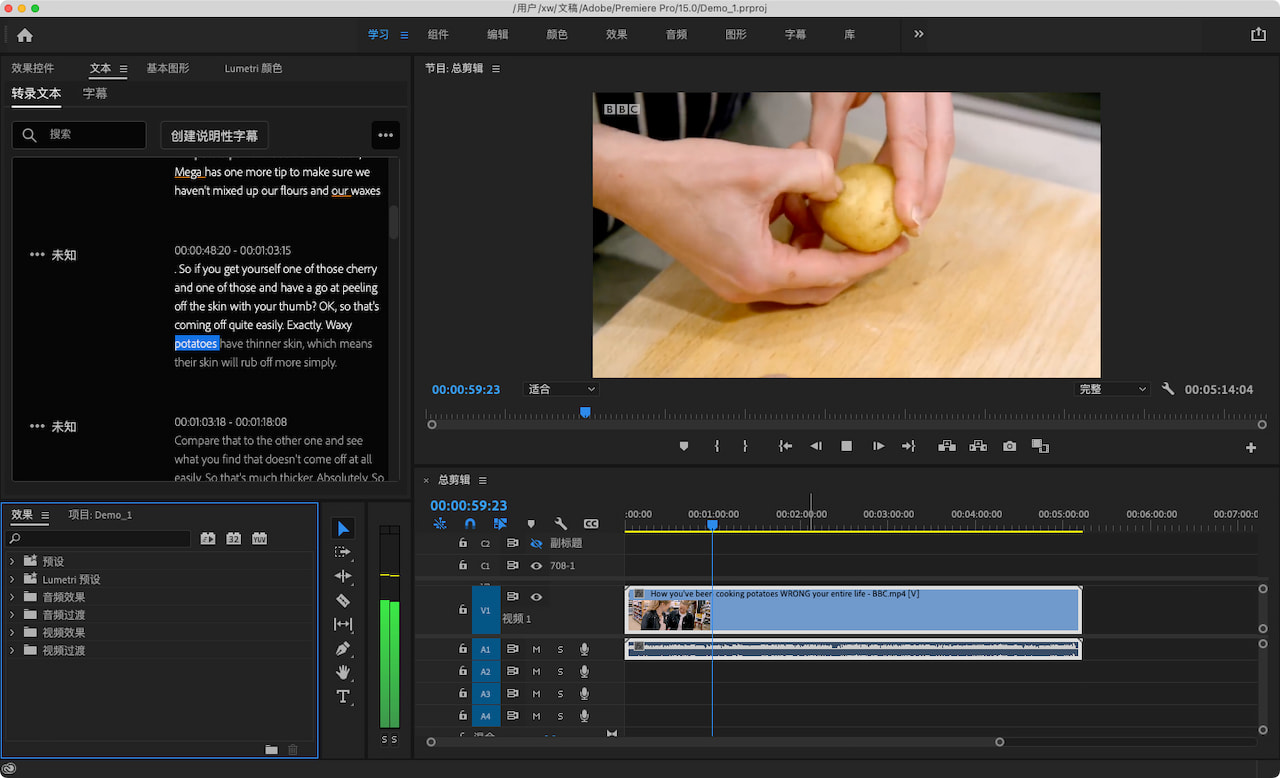This screenshot has width=1280, height=778.
Task: Open the 适合 zoom level dropdown
Action: [561, 389]
